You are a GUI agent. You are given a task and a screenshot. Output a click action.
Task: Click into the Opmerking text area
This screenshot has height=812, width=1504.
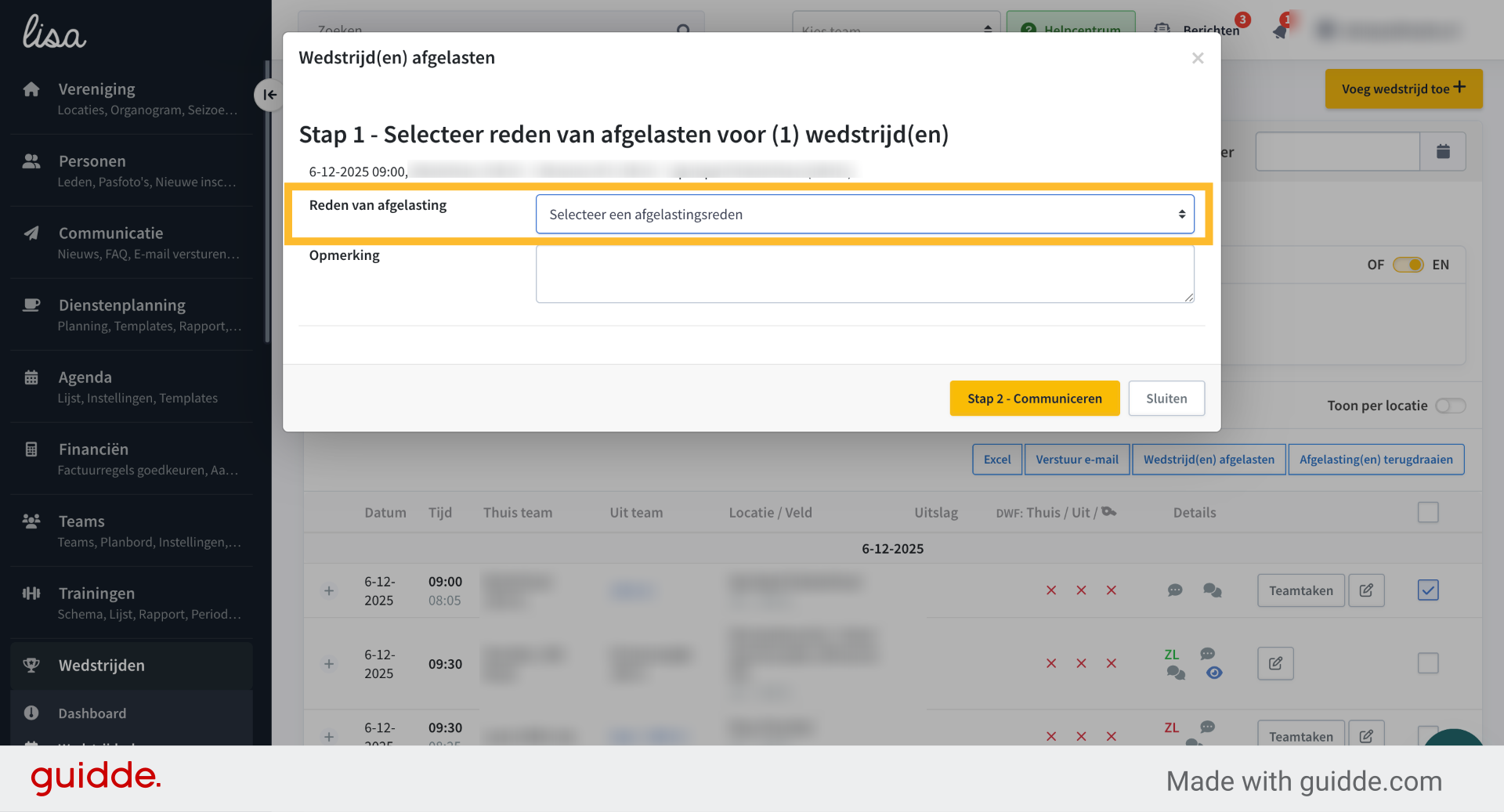pos(865,274)
